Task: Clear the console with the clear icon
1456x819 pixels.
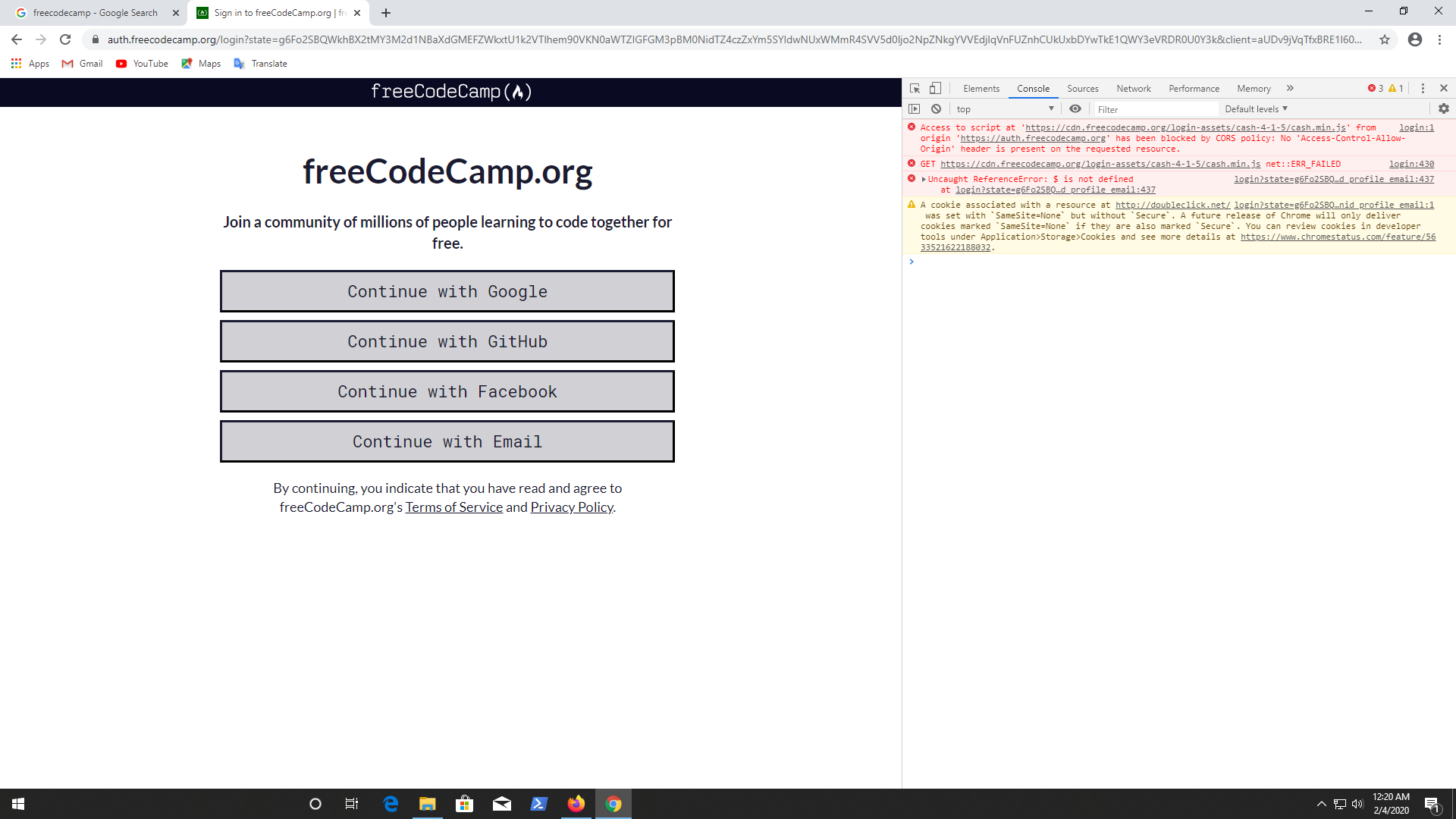Action: pyautogui.click(x=936, y=109)
